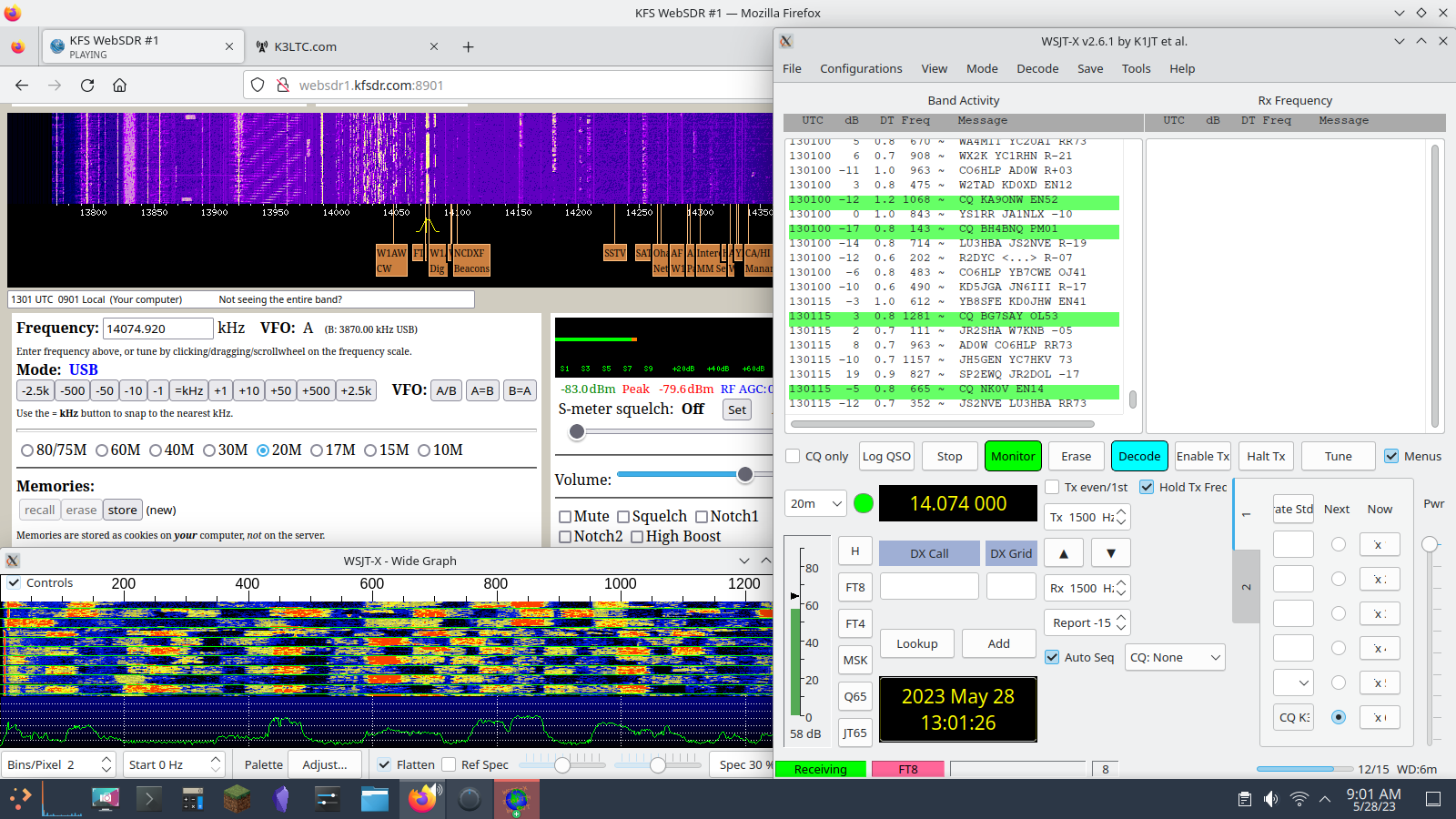Image resolution: width=1456 pixels, height=819 pixels.
Task: Open the Spec 30% spinner control
Action: click(x=741, y=764)
